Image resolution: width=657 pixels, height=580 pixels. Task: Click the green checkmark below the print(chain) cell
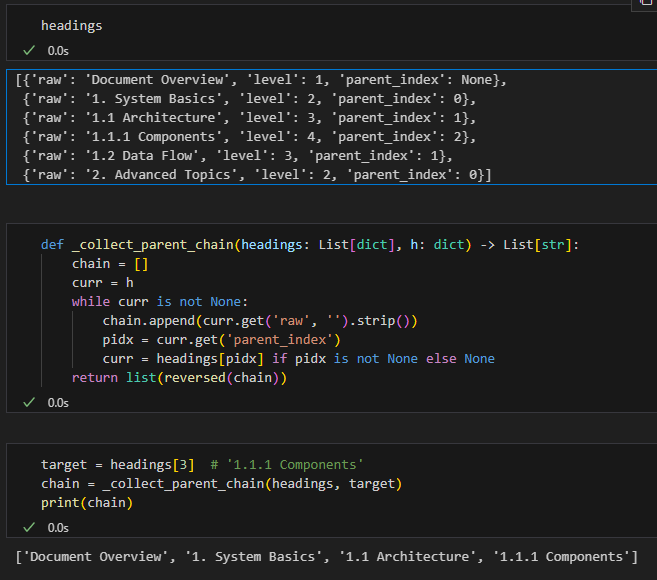point(29,527)
